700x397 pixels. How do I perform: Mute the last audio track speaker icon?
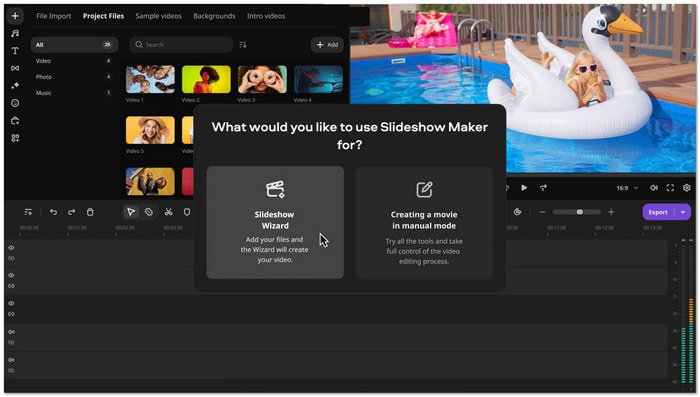pyautogui.click(x=11, y=360)
